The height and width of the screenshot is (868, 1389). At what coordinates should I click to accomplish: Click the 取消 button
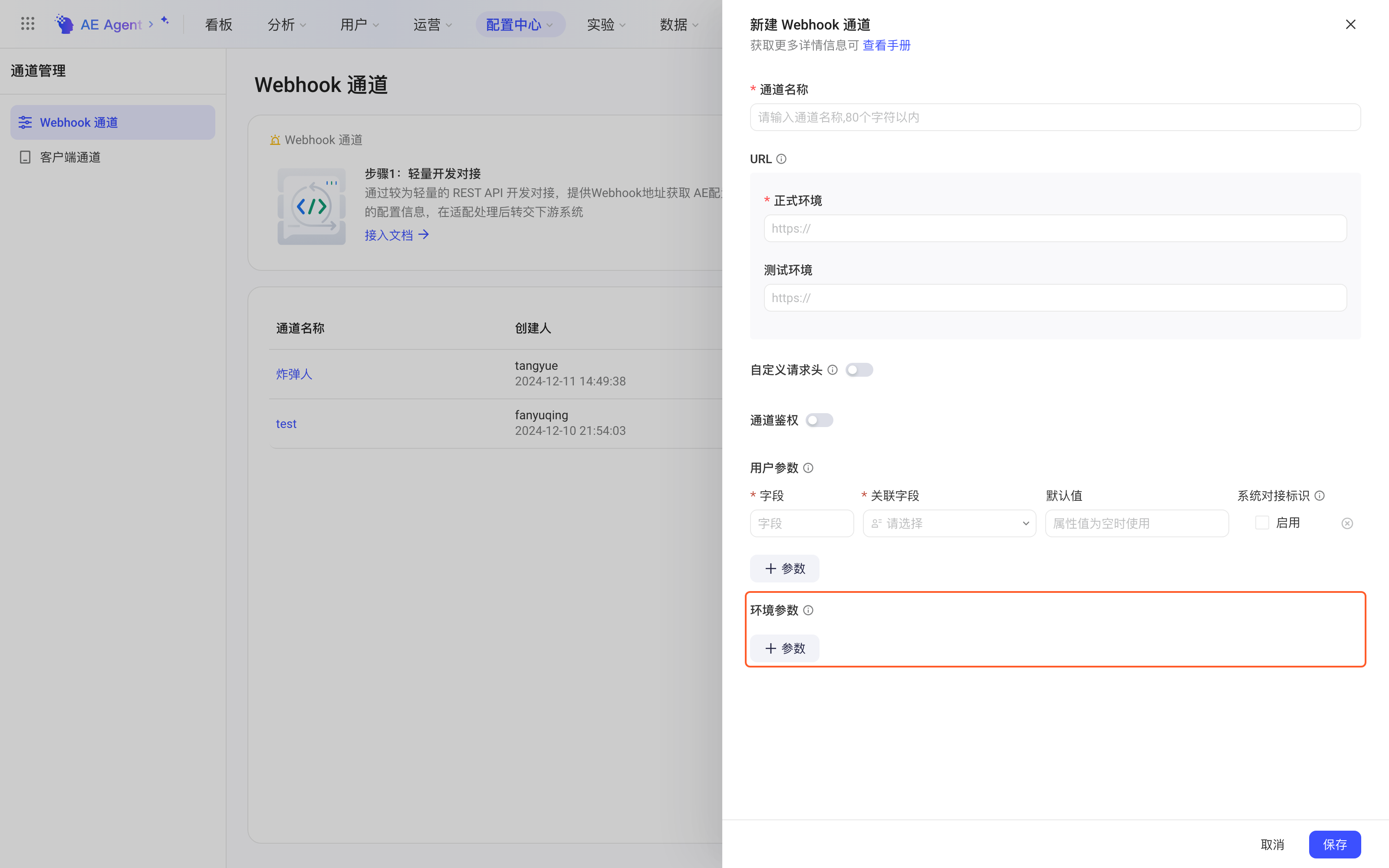(1272, 845)
